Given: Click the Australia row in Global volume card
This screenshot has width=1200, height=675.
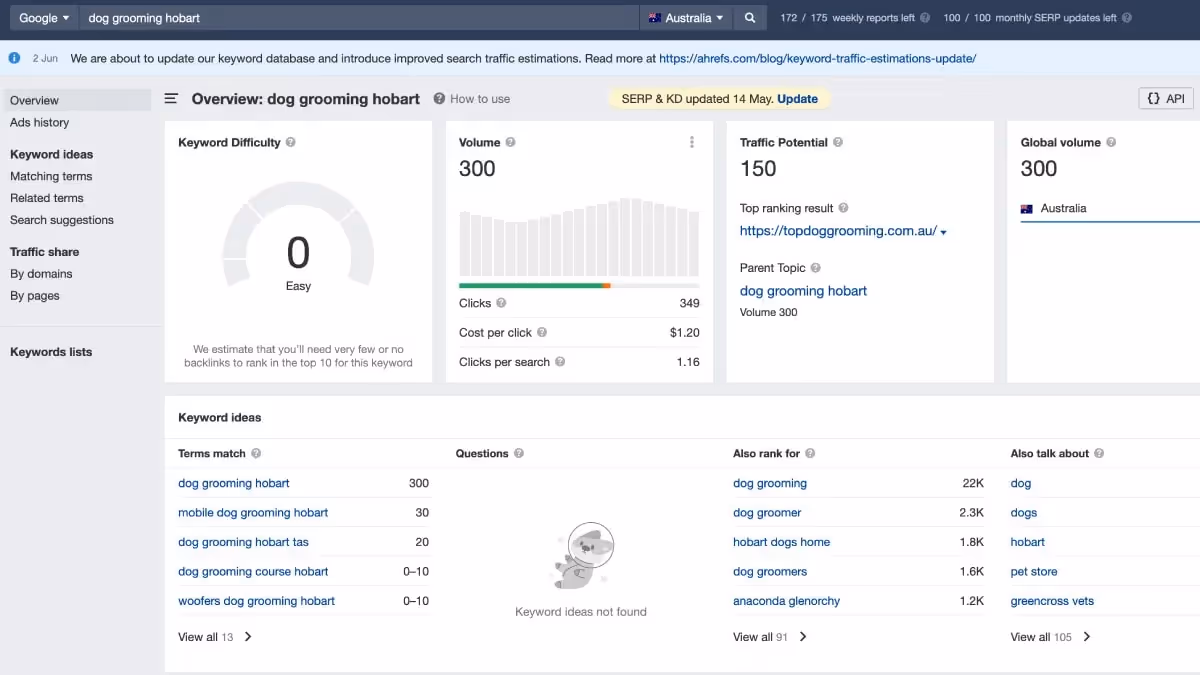Looking at the screenshot, I should pyautogui.click(x=1109, y=208).
